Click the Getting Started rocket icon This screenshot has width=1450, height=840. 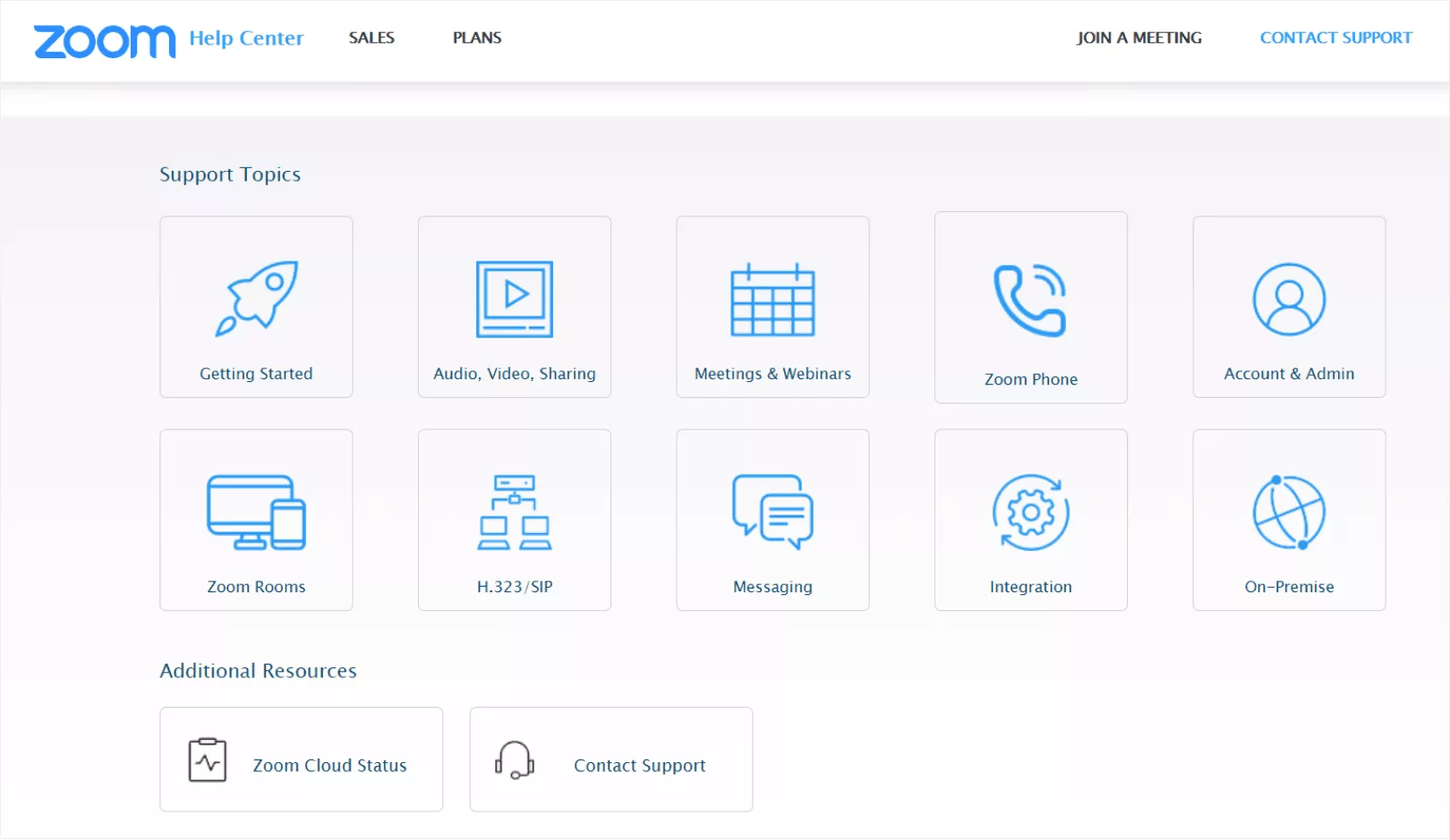tap(257, 299)
